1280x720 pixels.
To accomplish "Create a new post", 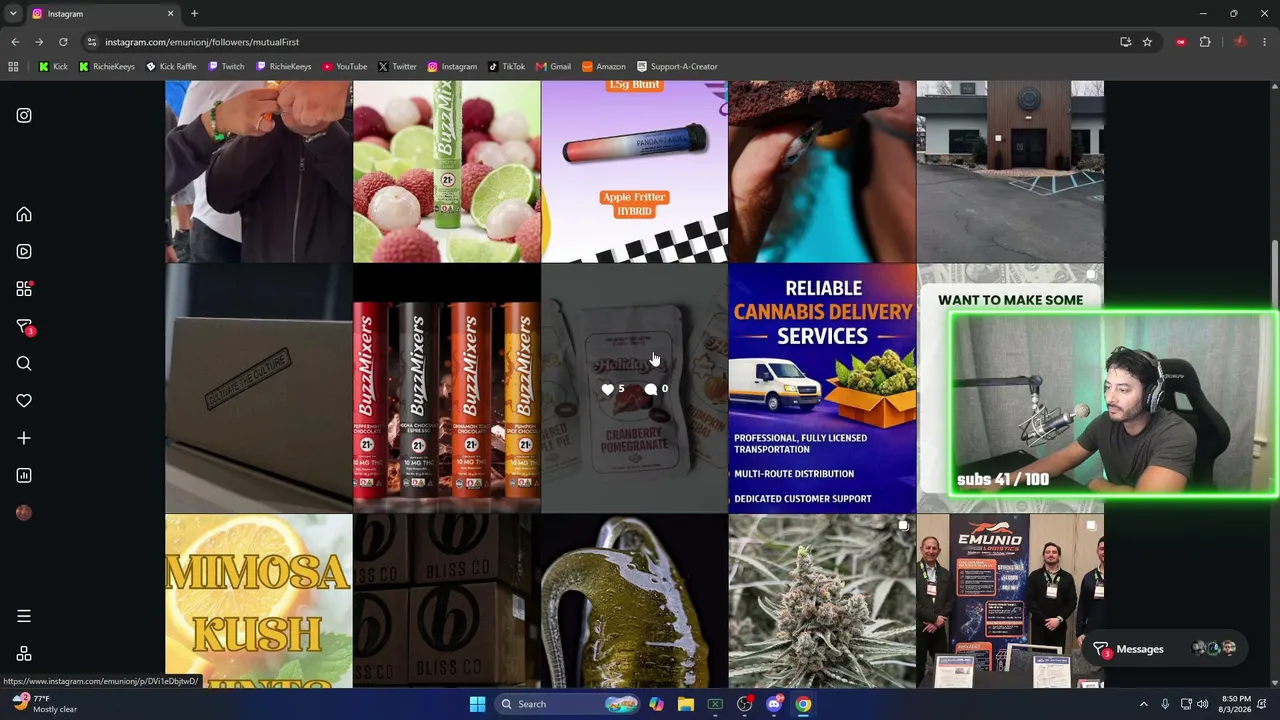I will click(x=24, y=438).
